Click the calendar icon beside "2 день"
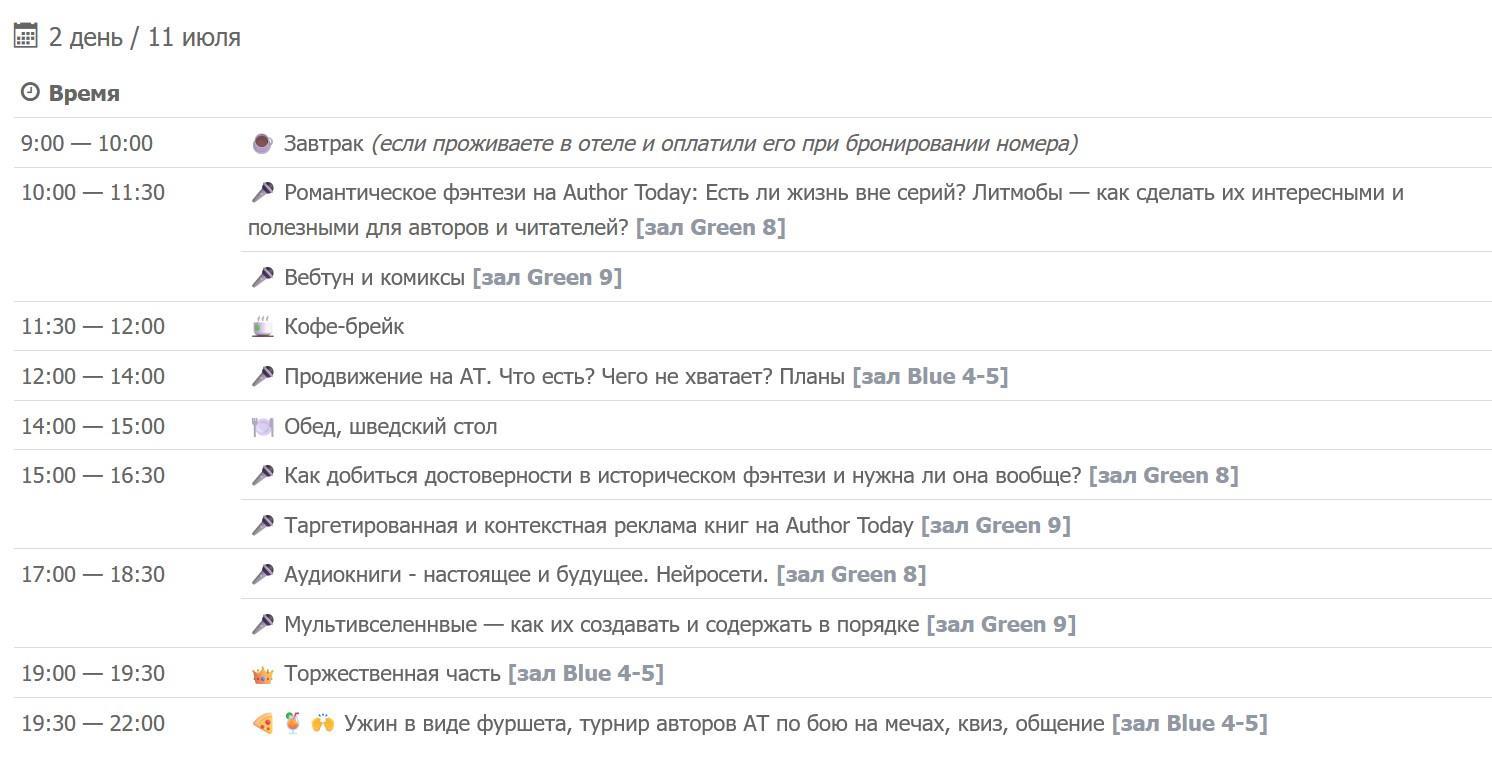1492x759 pixels. pos(25,37)
